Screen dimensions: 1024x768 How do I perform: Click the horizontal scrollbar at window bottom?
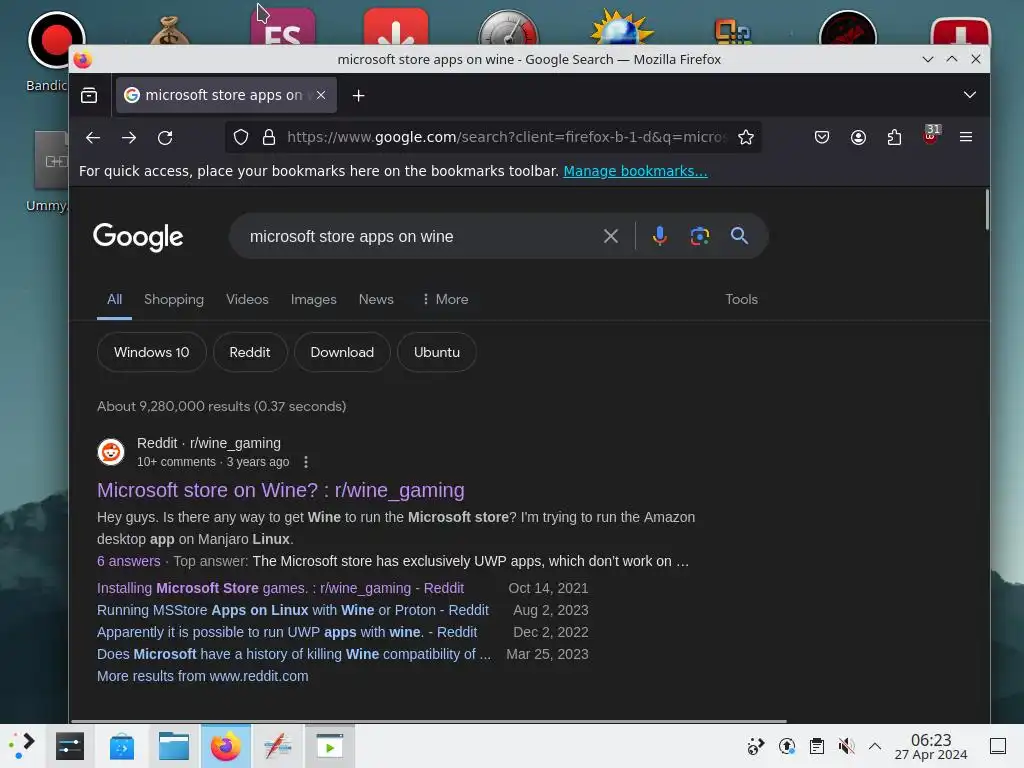[x=428, y=721]
